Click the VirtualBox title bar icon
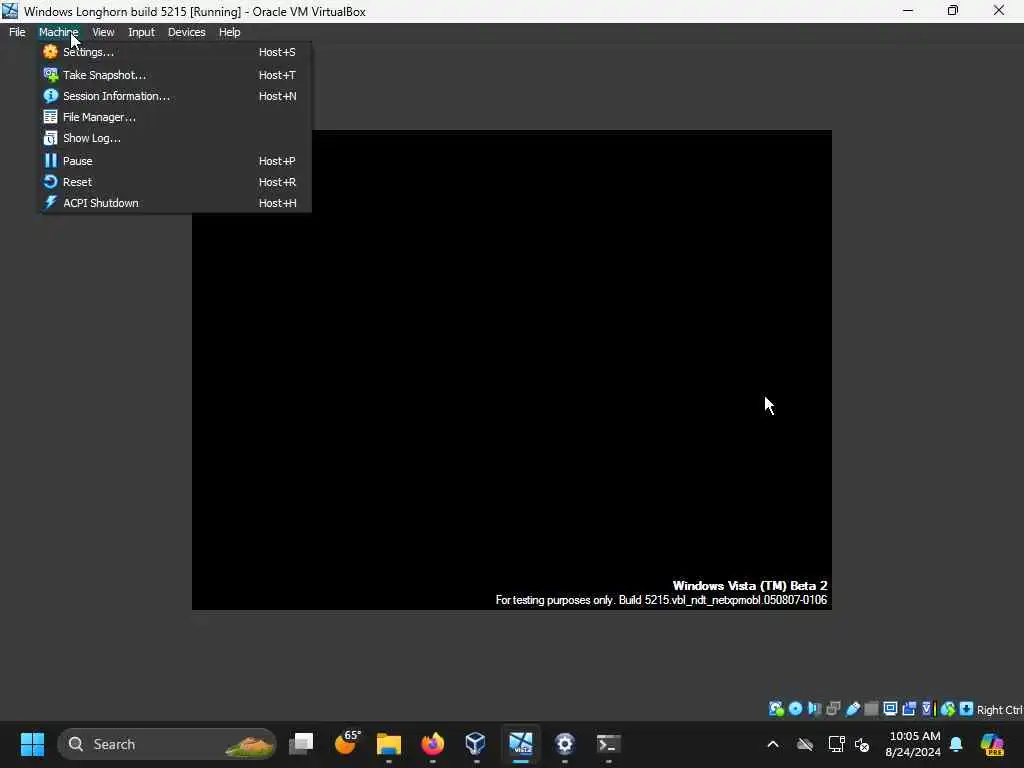 tap(10, 11)
